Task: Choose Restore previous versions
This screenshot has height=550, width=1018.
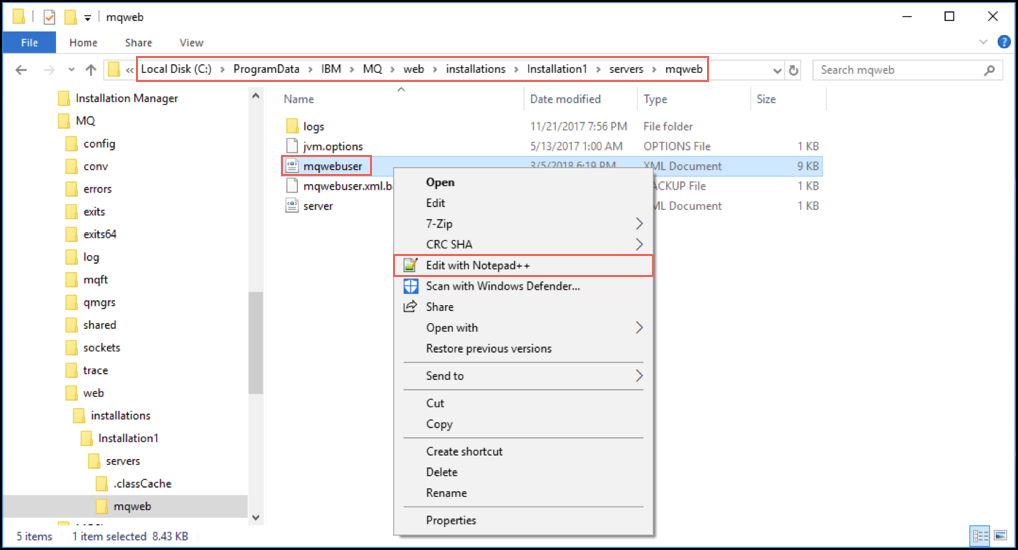Action: tap(523, 349)
